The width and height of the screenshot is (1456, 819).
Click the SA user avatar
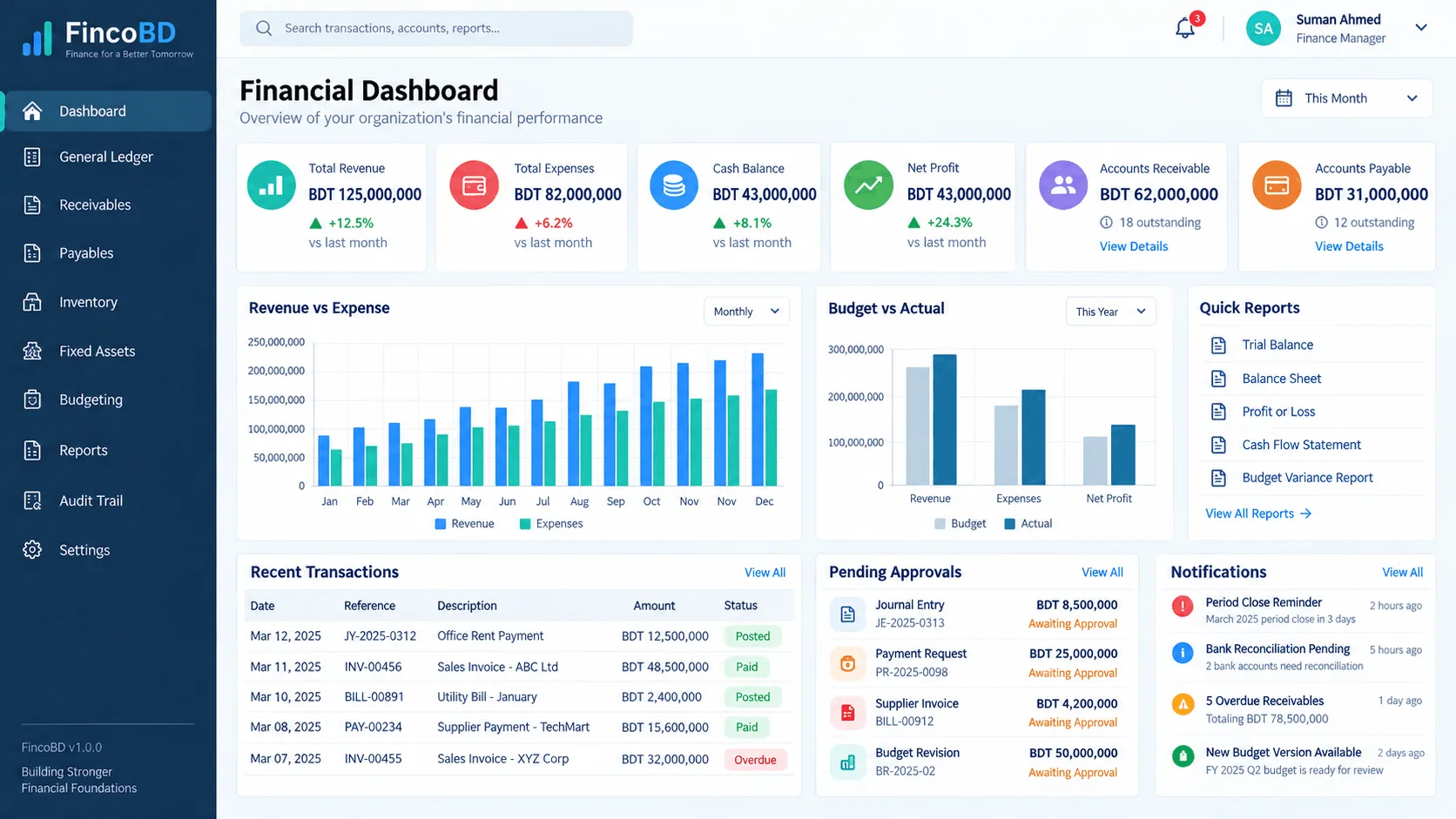pos(1264,28)
